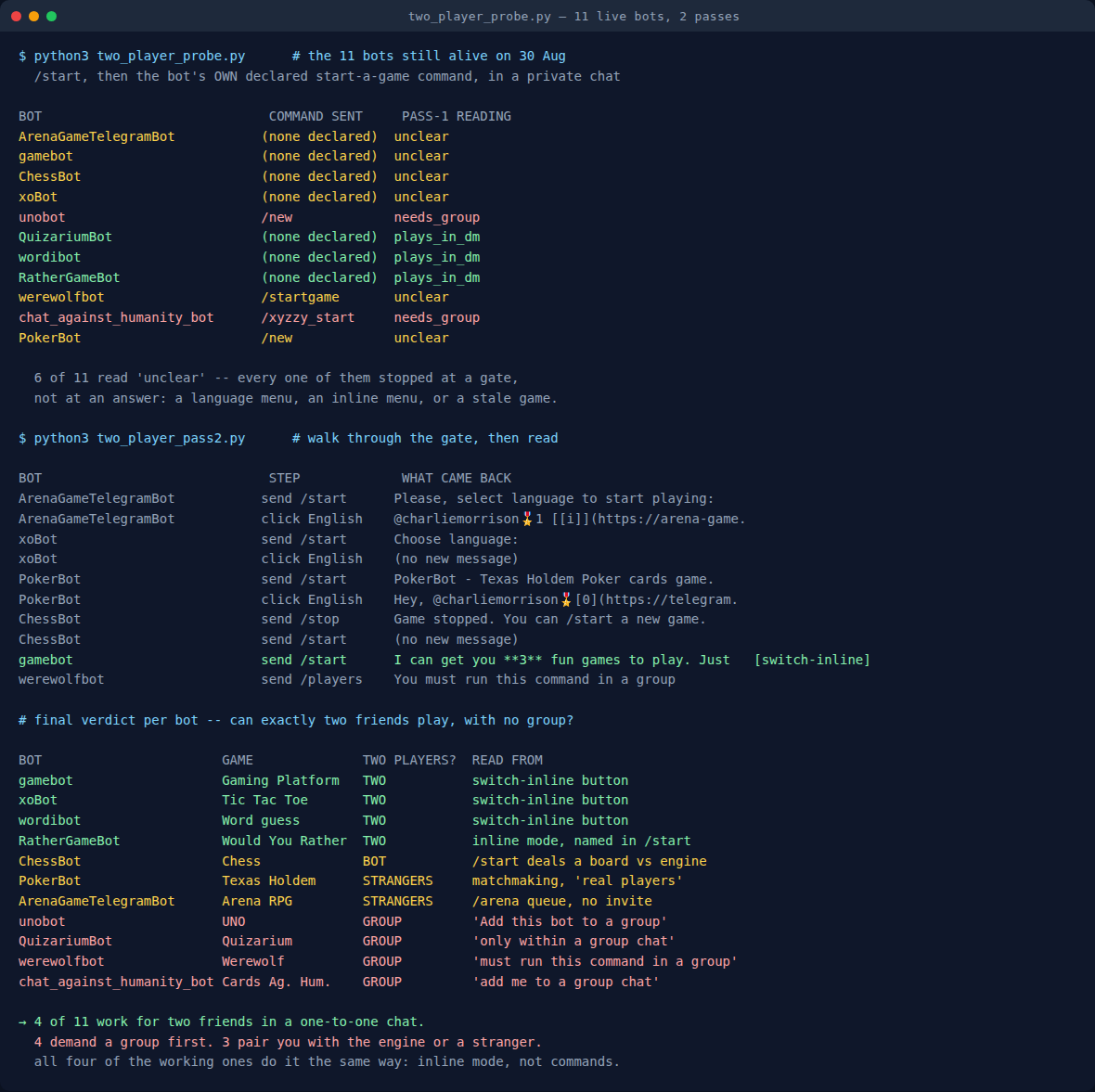Click 'Choose language:' on the xoBot row
The height and width of the screenshot is (1092, 1095).
456,539
